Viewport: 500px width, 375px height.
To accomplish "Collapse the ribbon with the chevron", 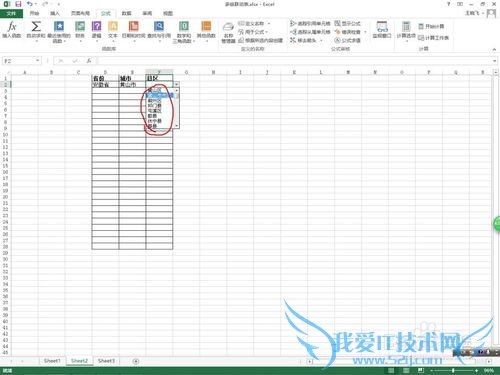I will [x=494, y=49].
